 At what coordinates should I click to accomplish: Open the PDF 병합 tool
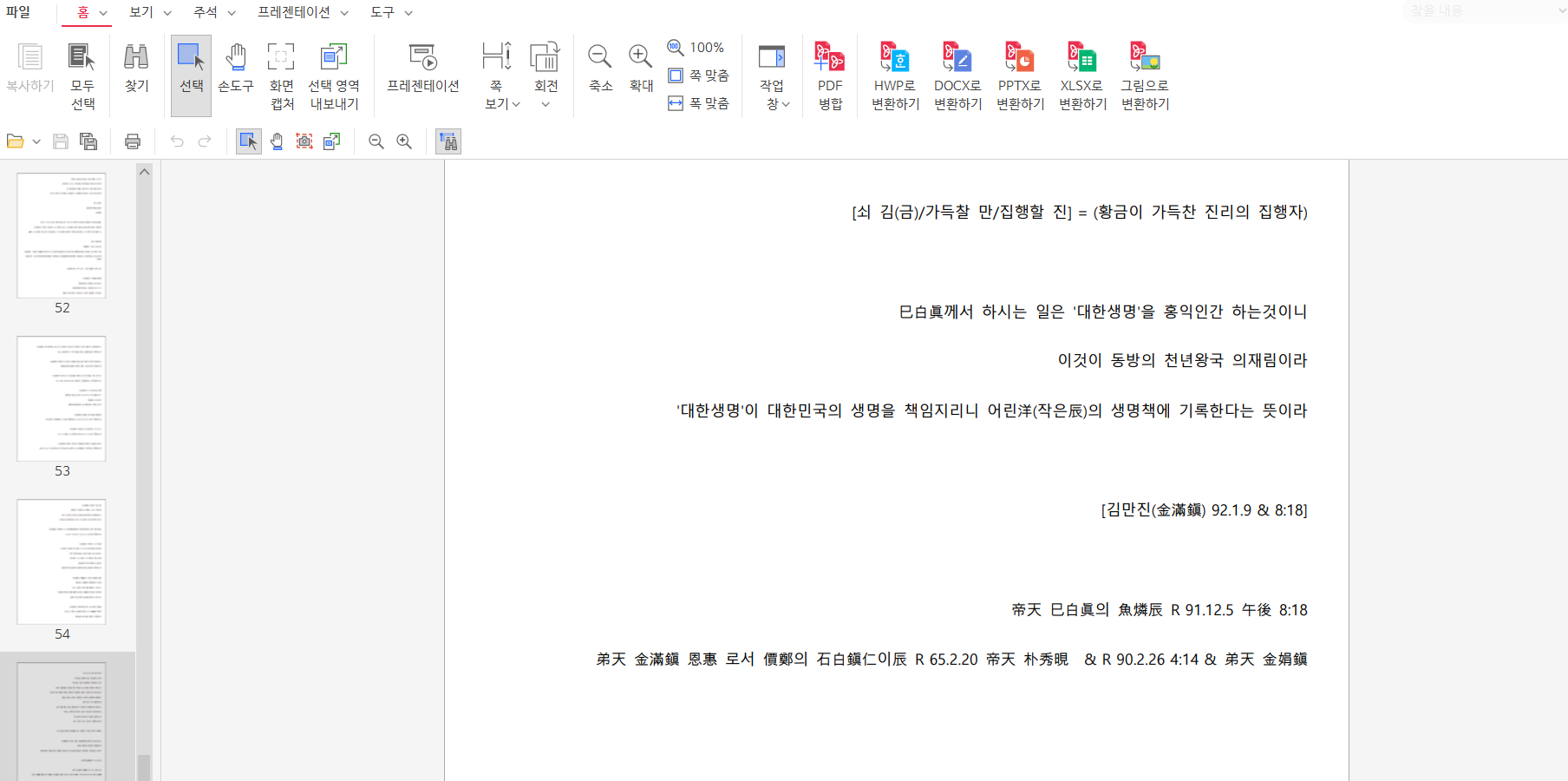click(x=829, y=58)
